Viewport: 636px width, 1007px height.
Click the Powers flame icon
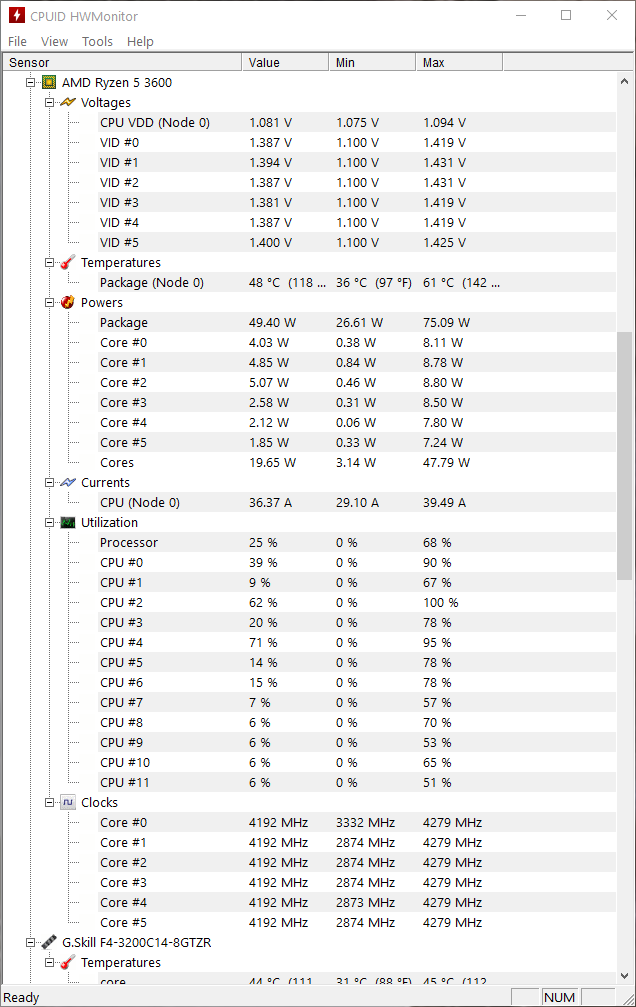68,302
